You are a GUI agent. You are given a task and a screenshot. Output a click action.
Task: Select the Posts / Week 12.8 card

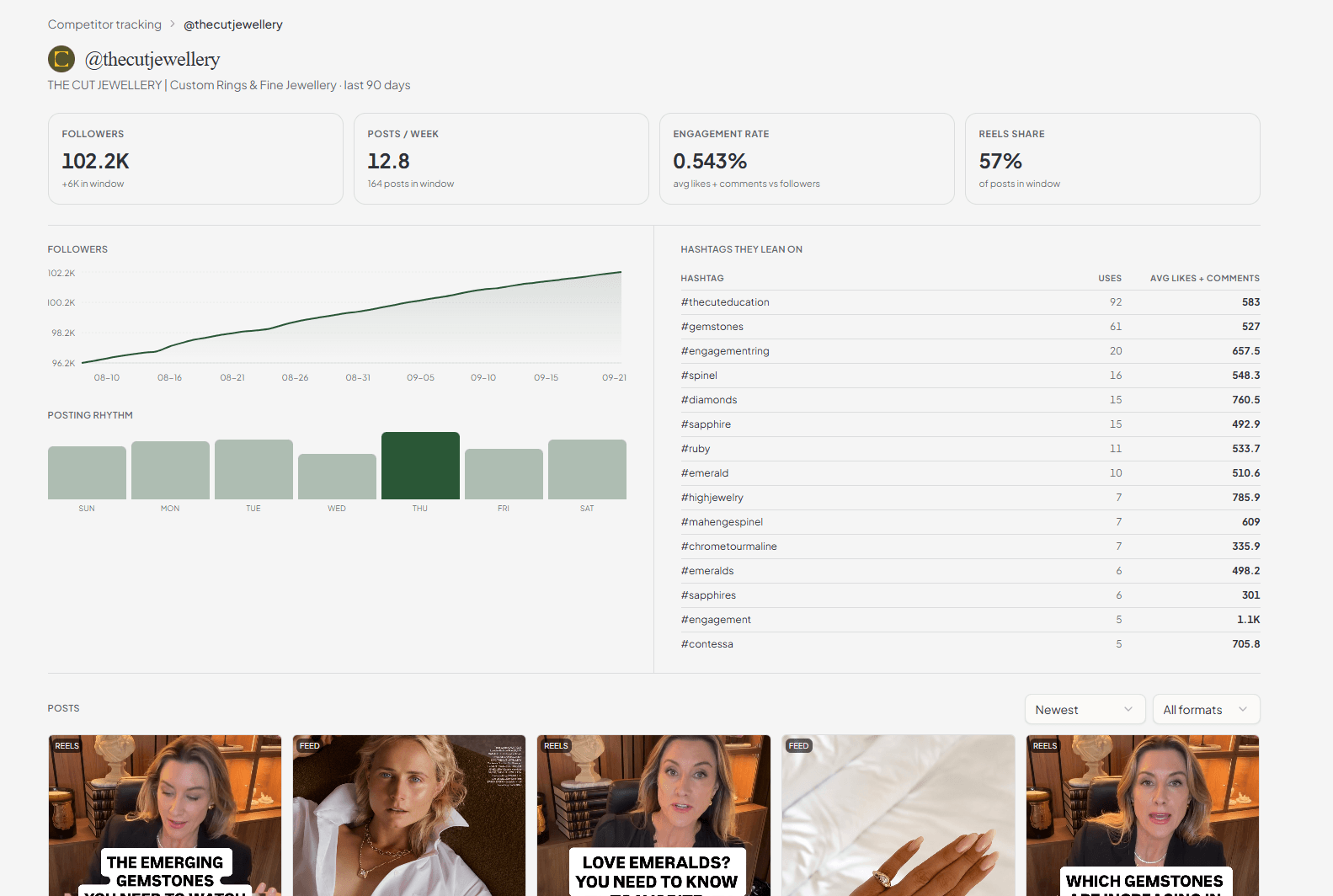pos(501,158)
